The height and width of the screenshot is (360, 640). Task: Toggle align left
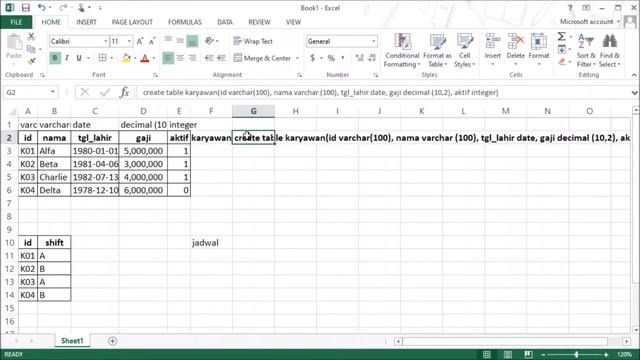pyautogui.click(x=168, y=58)
